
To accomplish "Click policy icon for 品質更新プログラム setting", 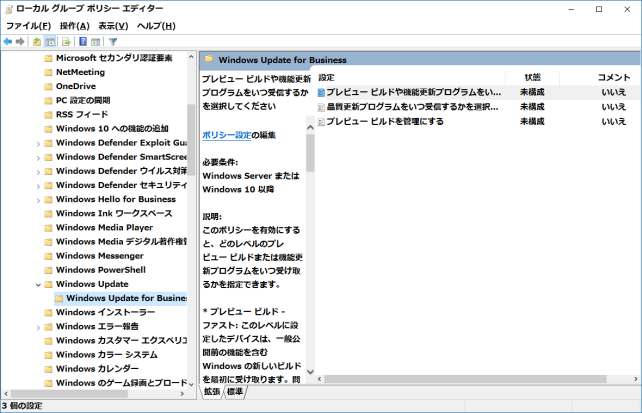I will (x=321, y=107).
